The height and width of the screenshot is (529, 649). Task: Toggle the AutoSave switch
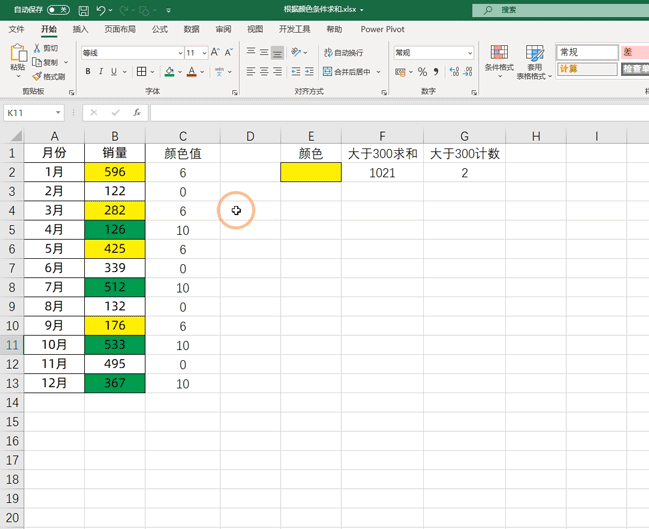(58, 10)
